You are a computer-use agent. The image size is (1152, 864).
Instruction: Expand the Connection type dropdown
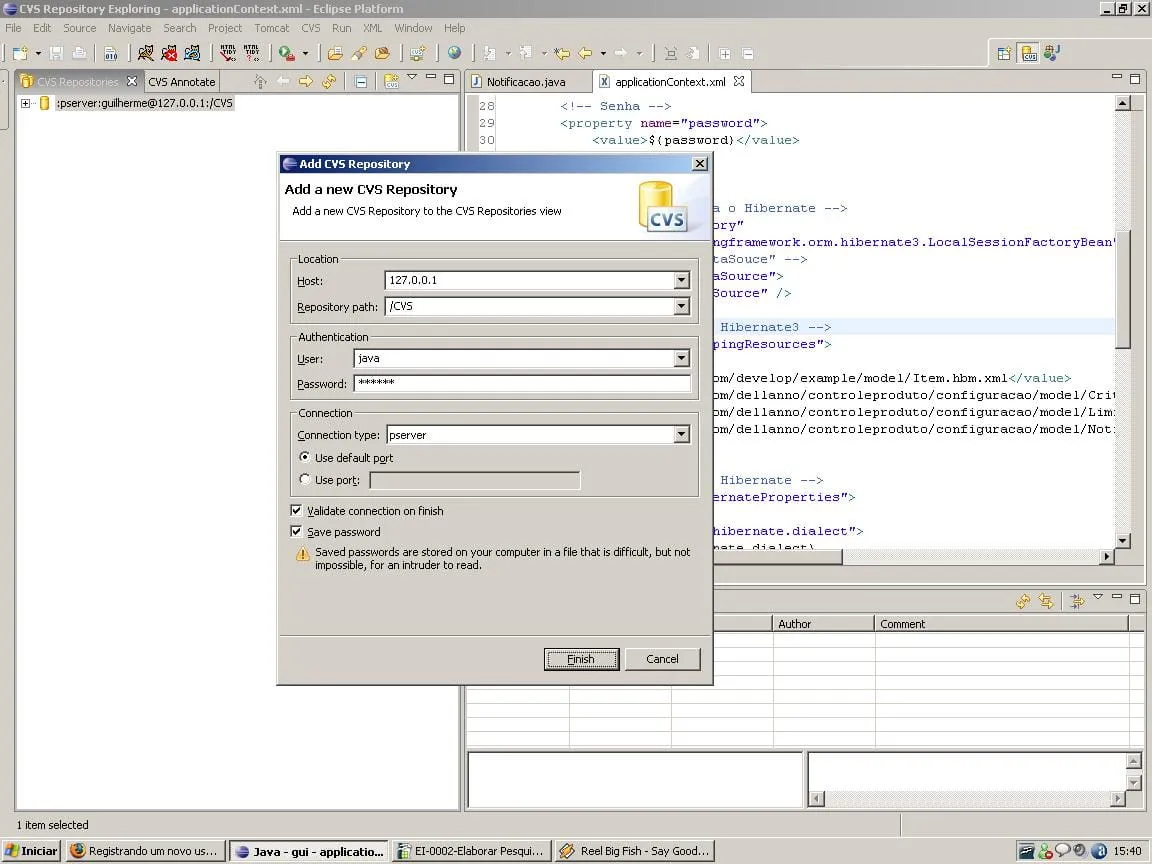(681, 435)
